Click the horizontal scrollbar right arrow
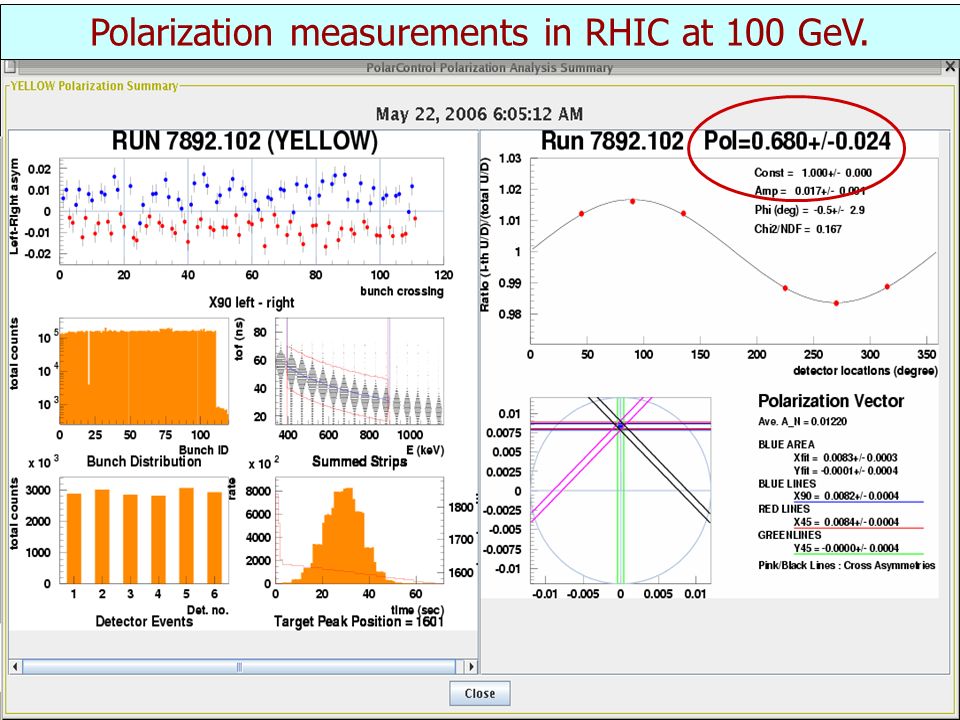This screenshot has height=720, width=960. click(471, 666)
